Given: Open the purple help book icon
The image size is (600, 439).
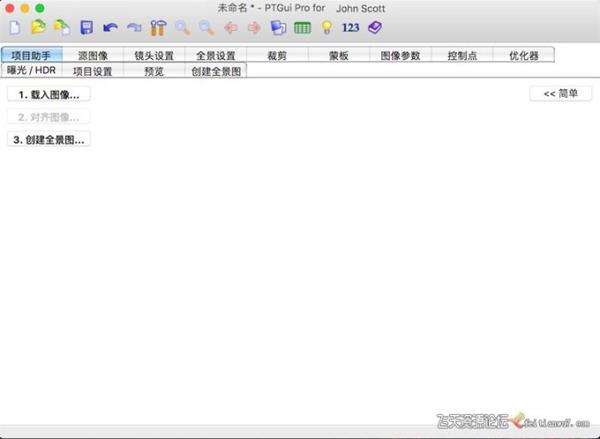Looking at the screenshot, I should [375, 28].
